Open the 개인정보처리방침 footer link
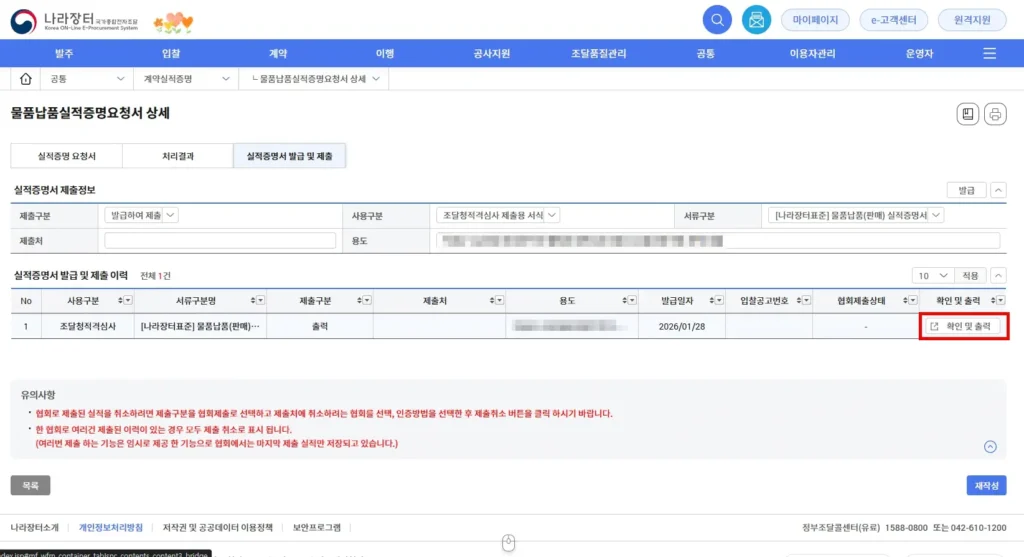 click(110, 527)
